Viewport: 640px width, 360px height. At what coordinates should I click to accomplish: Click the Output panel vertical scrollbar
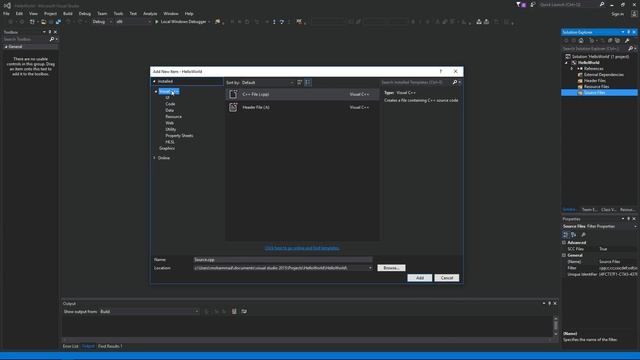point(556,325)
